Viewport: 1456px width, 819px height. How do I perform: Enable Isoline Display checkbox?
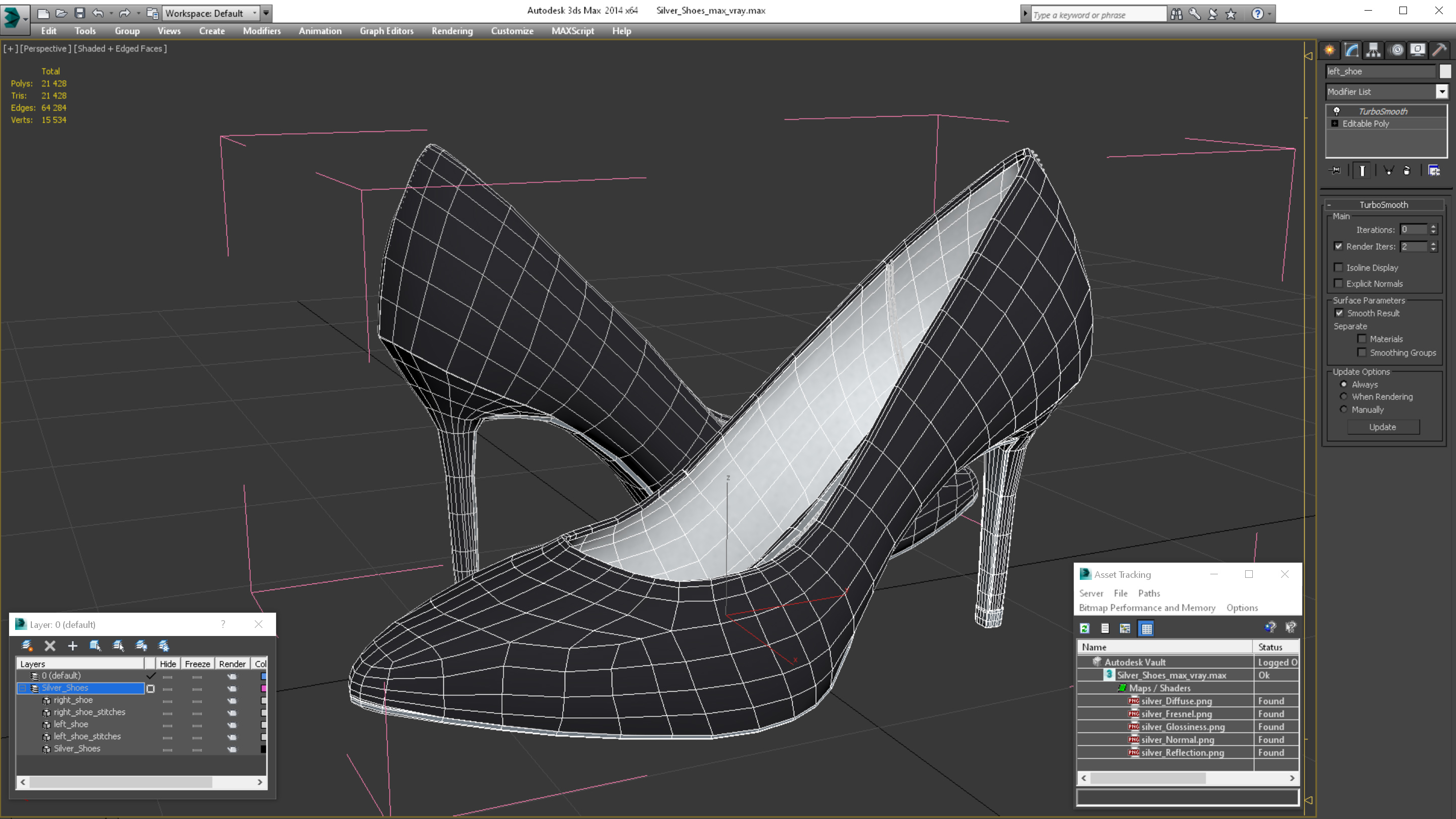(x=1338, y=267)
